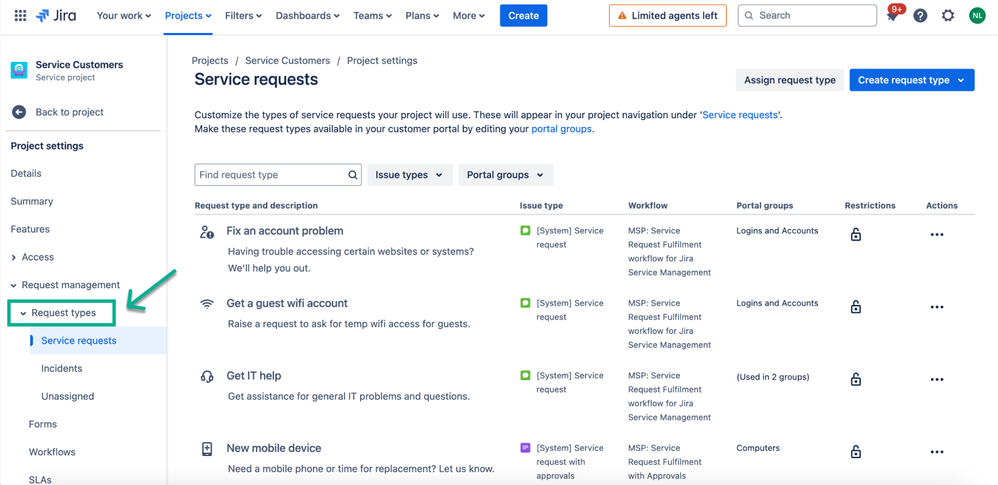Open the Projects dropdown menu

[x=188, y=16]
